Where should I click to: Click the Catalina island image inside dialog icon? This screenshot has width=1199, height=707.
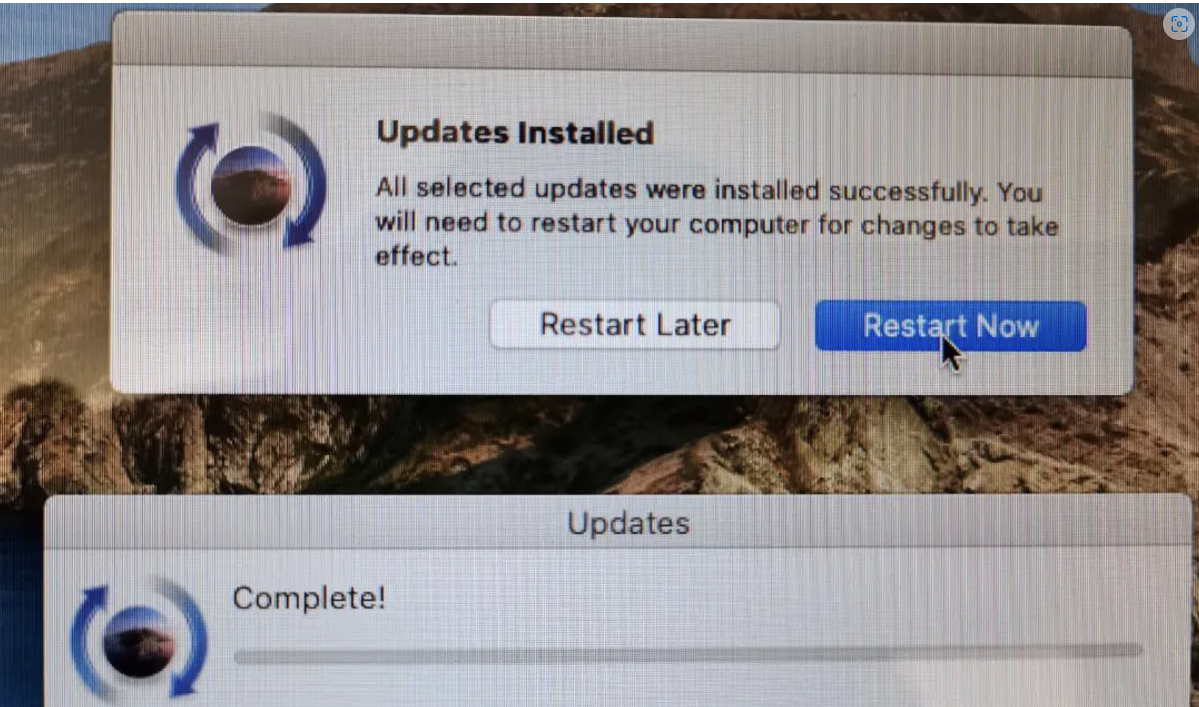pyautogui.click(x=251, y=185)
